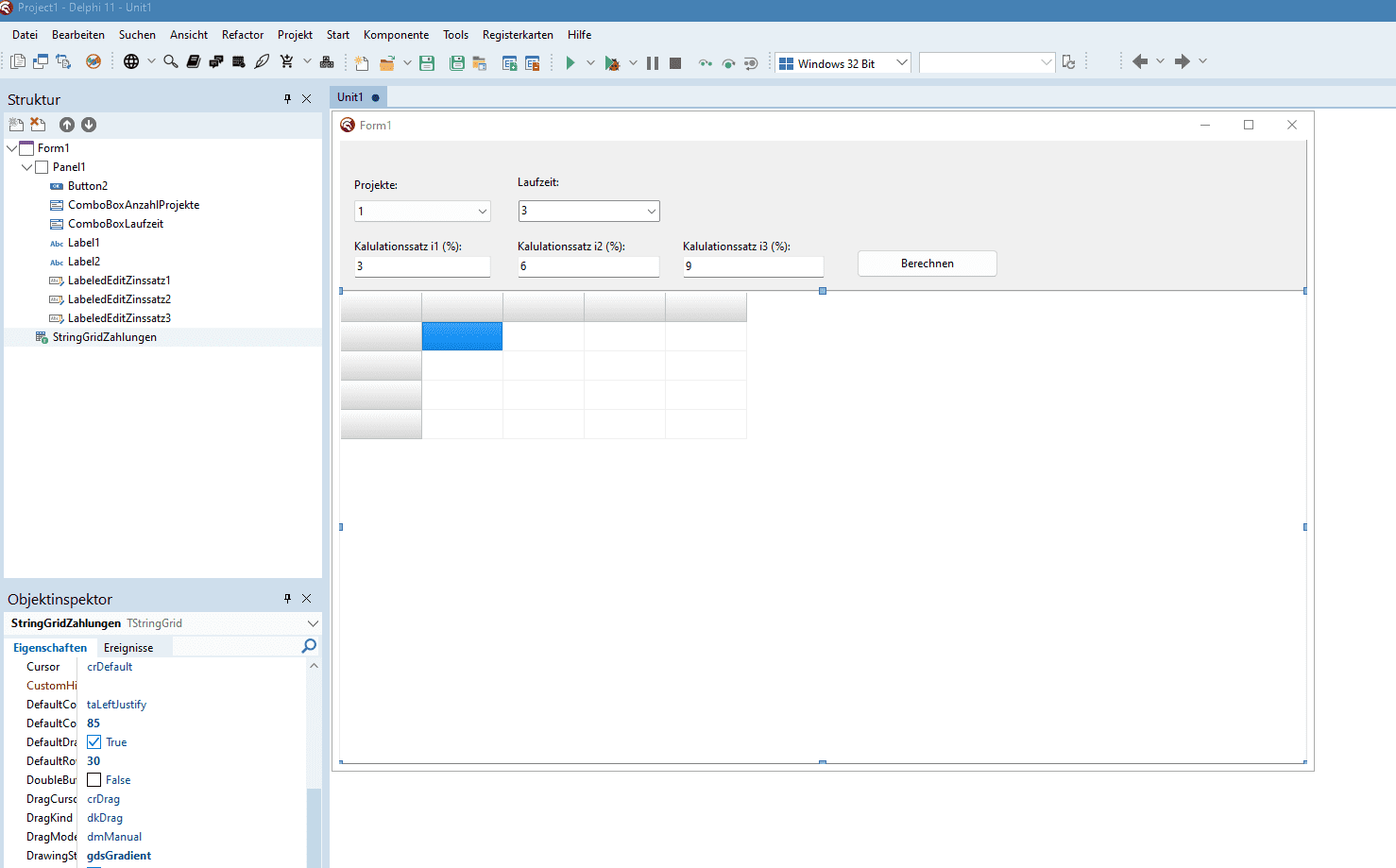Collapse the Form1 tree node
1396x868 pixels.
tap(12, 148)
